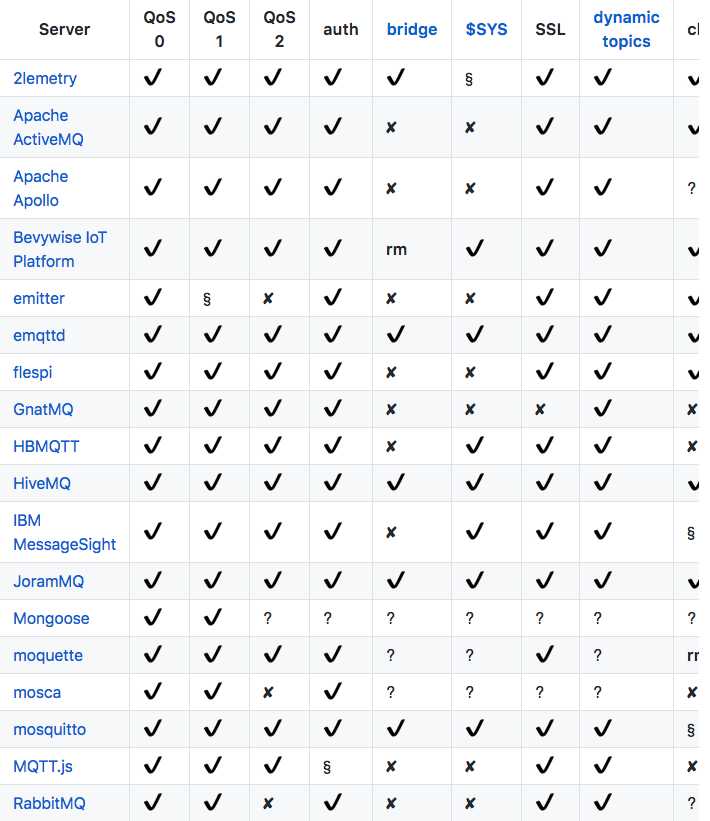Image resolution: width=710 pixels, height=821 pixels.
Task: Open the MQTT.js link
Action: coord(44,766)
